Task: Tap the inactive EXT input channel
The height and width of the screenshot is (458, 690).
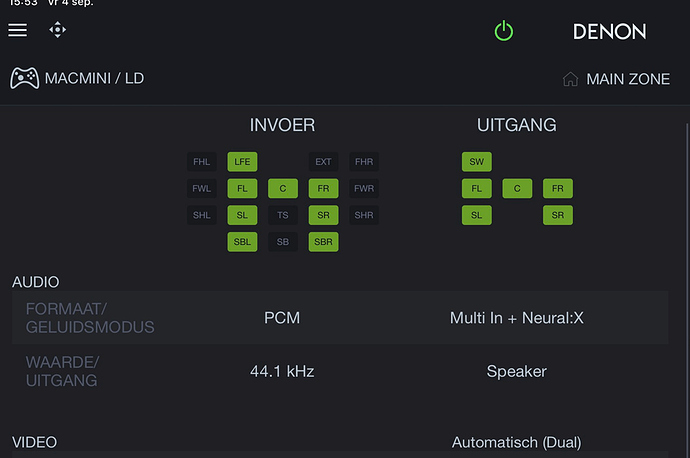Action: 323,162
